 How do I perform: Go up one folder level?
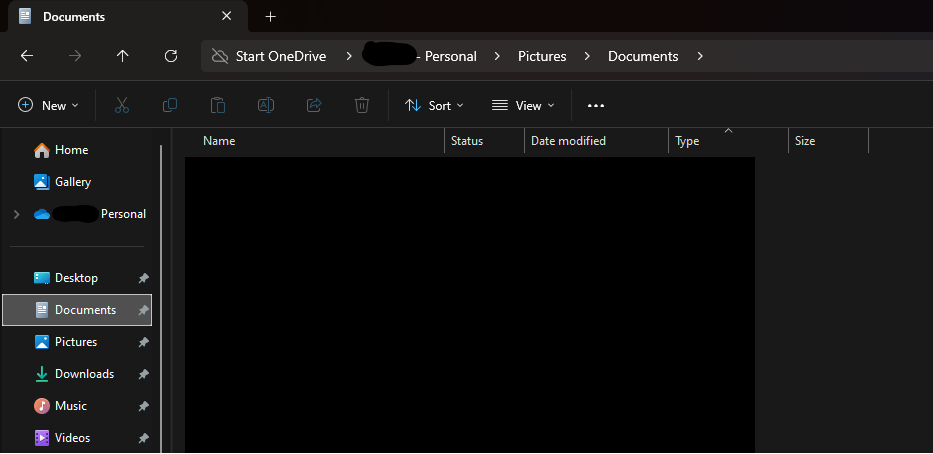(x=123, y=56)
